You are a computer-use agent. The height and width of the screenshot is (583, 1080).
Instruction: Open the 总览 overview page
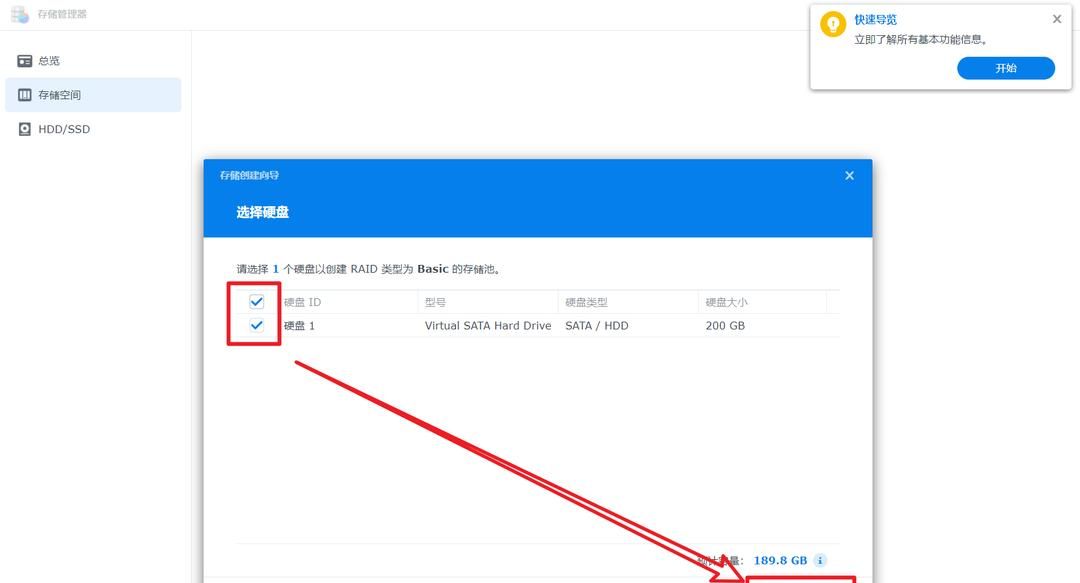point(48,61)
